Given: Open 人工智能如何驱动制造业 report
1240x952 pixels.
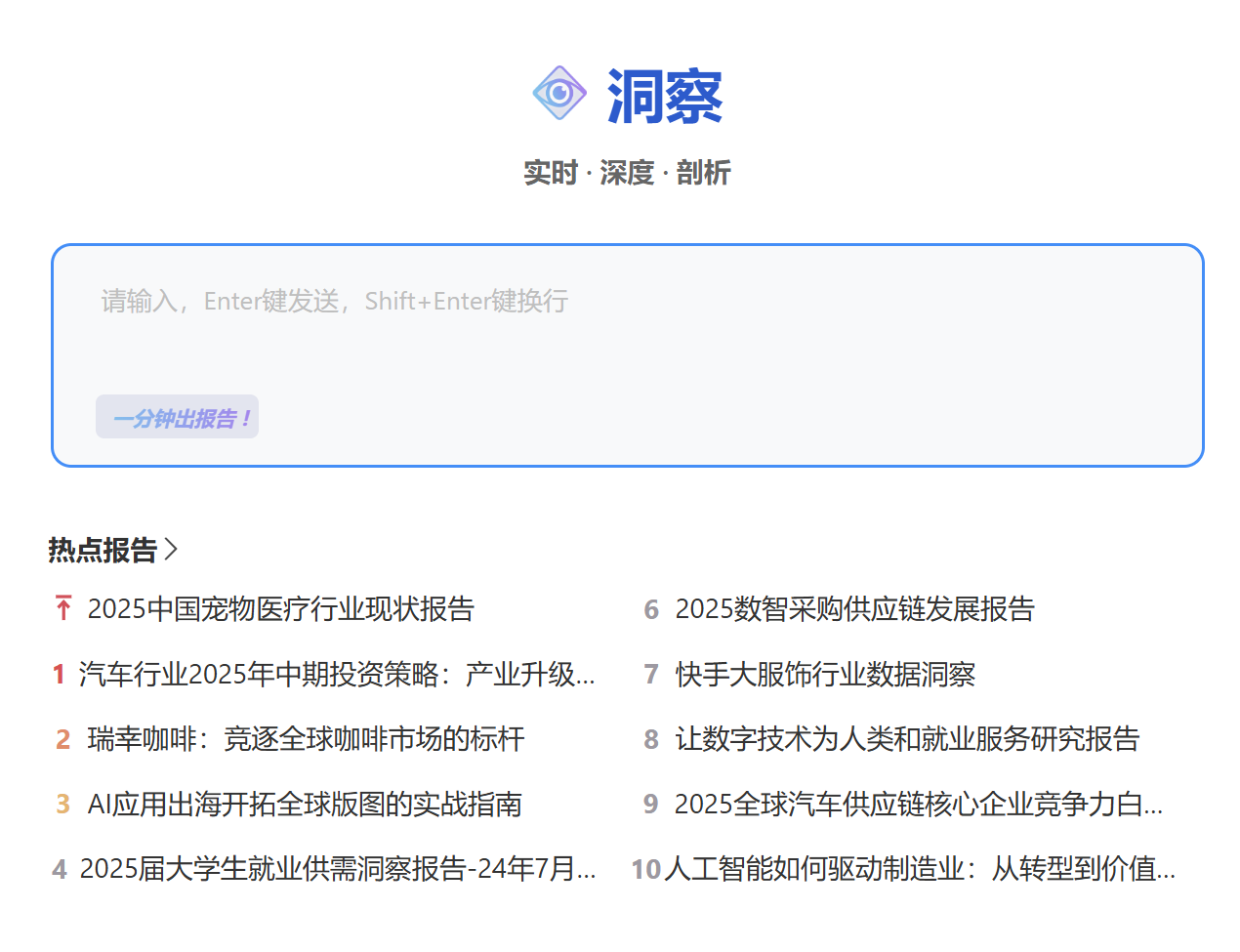Looking at the screenshot, I should pos(918,869).
